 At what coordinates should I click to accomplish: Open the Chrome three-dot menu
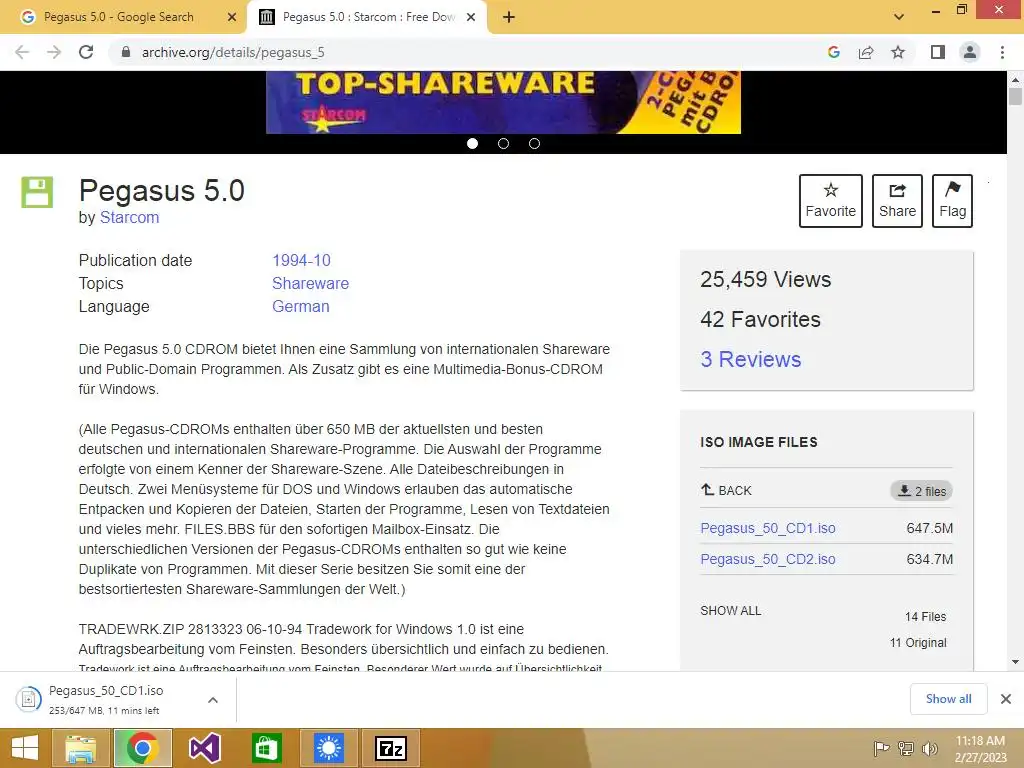(1002, 52)
